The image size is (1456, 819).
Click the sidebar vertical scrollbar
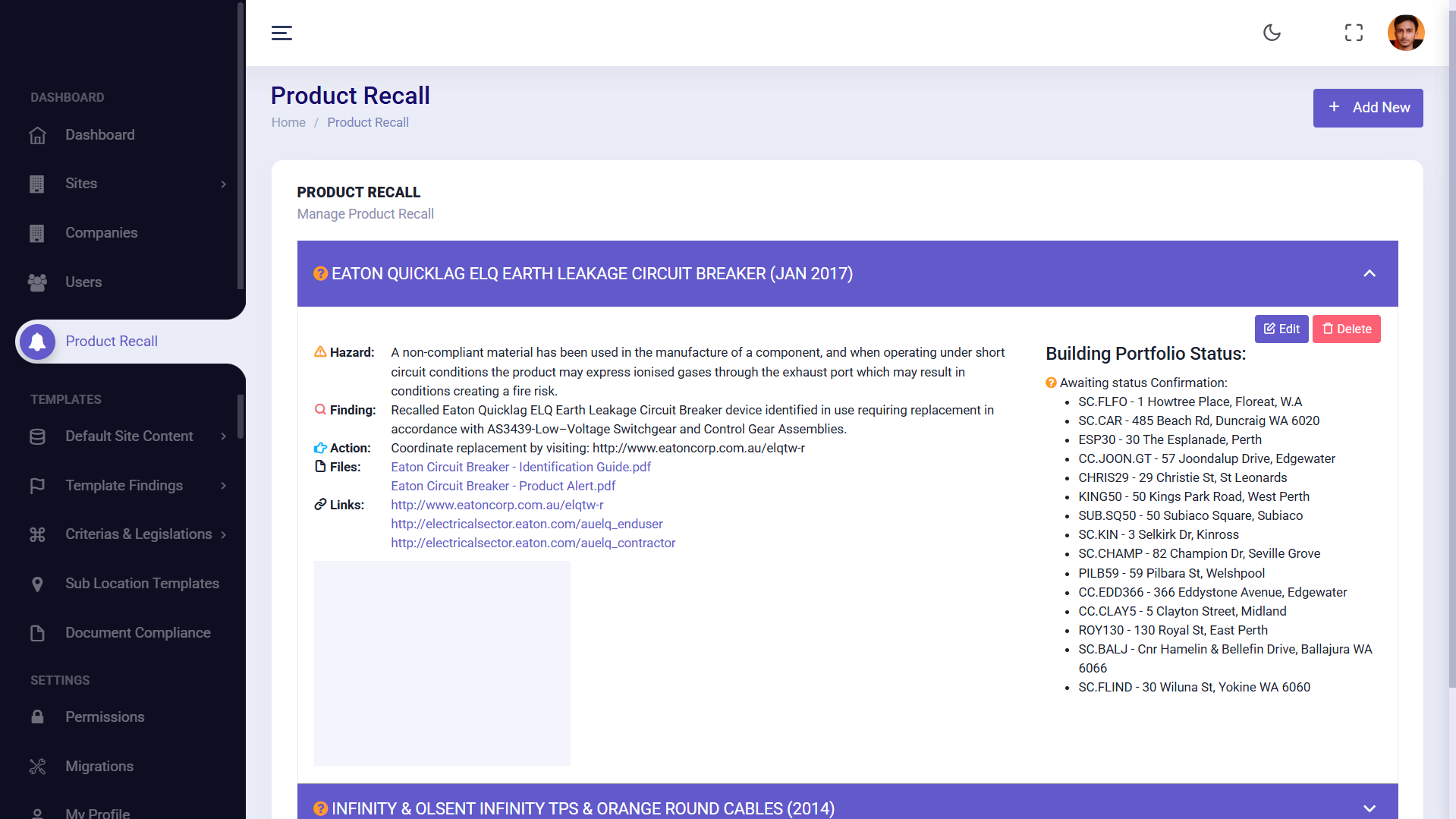pos(241,144)
